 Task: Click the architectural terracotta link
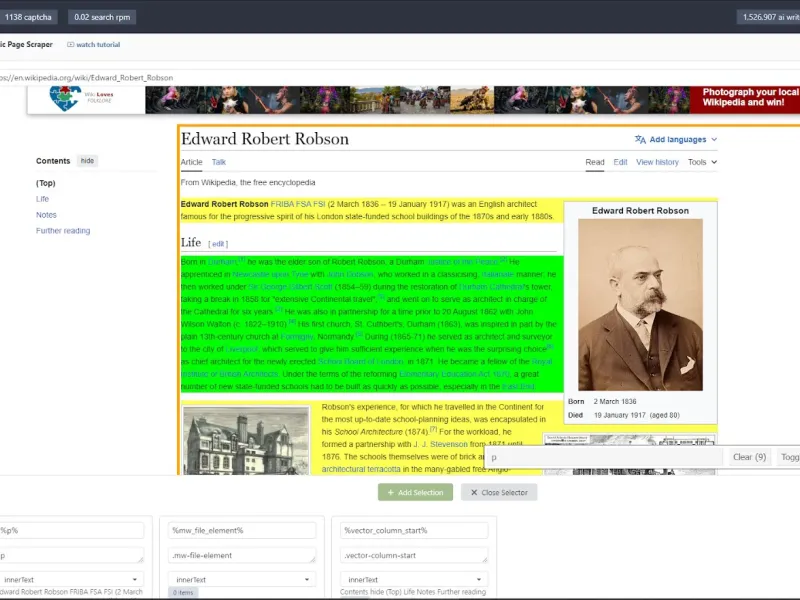coord(361,469)
